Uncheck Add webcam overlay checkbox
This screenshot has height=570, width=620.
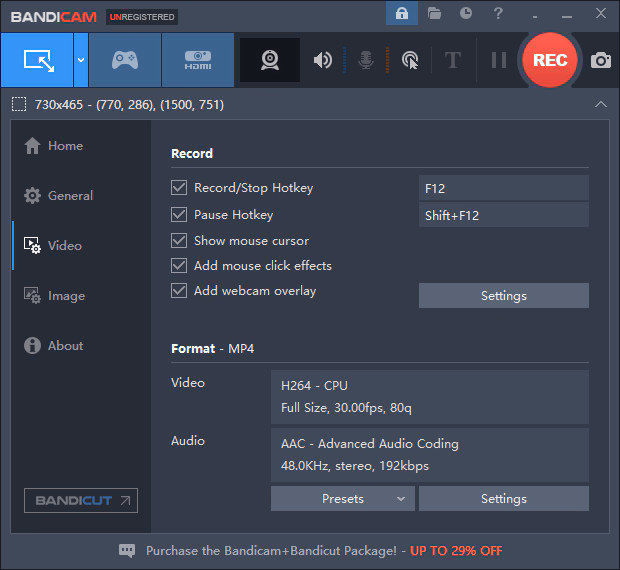coord(179,291)
